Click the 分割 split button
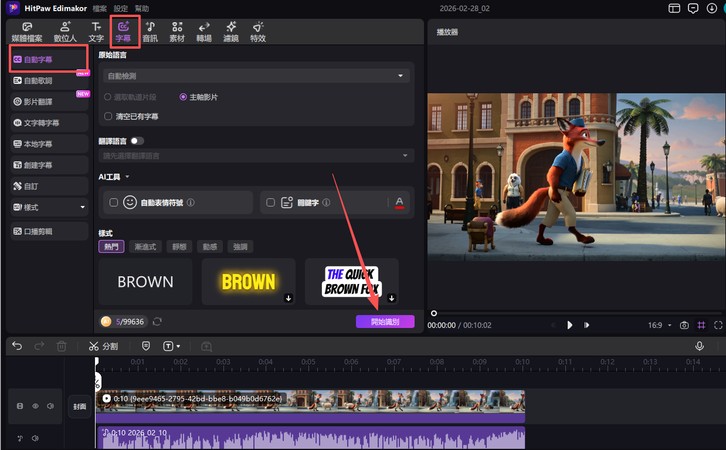This screenshot has width=726, height=450. pos(103,346)
